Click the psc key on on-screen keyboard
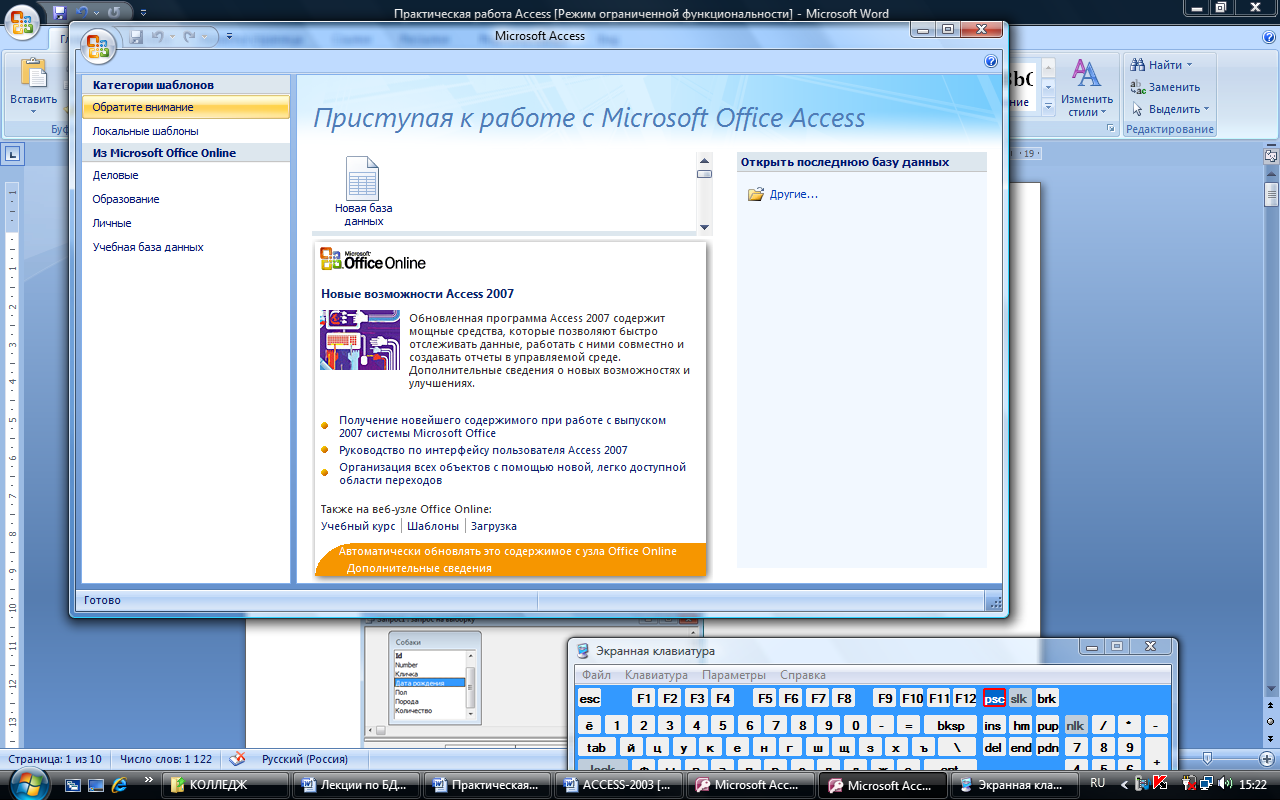1280x800 pixels. 994,698
